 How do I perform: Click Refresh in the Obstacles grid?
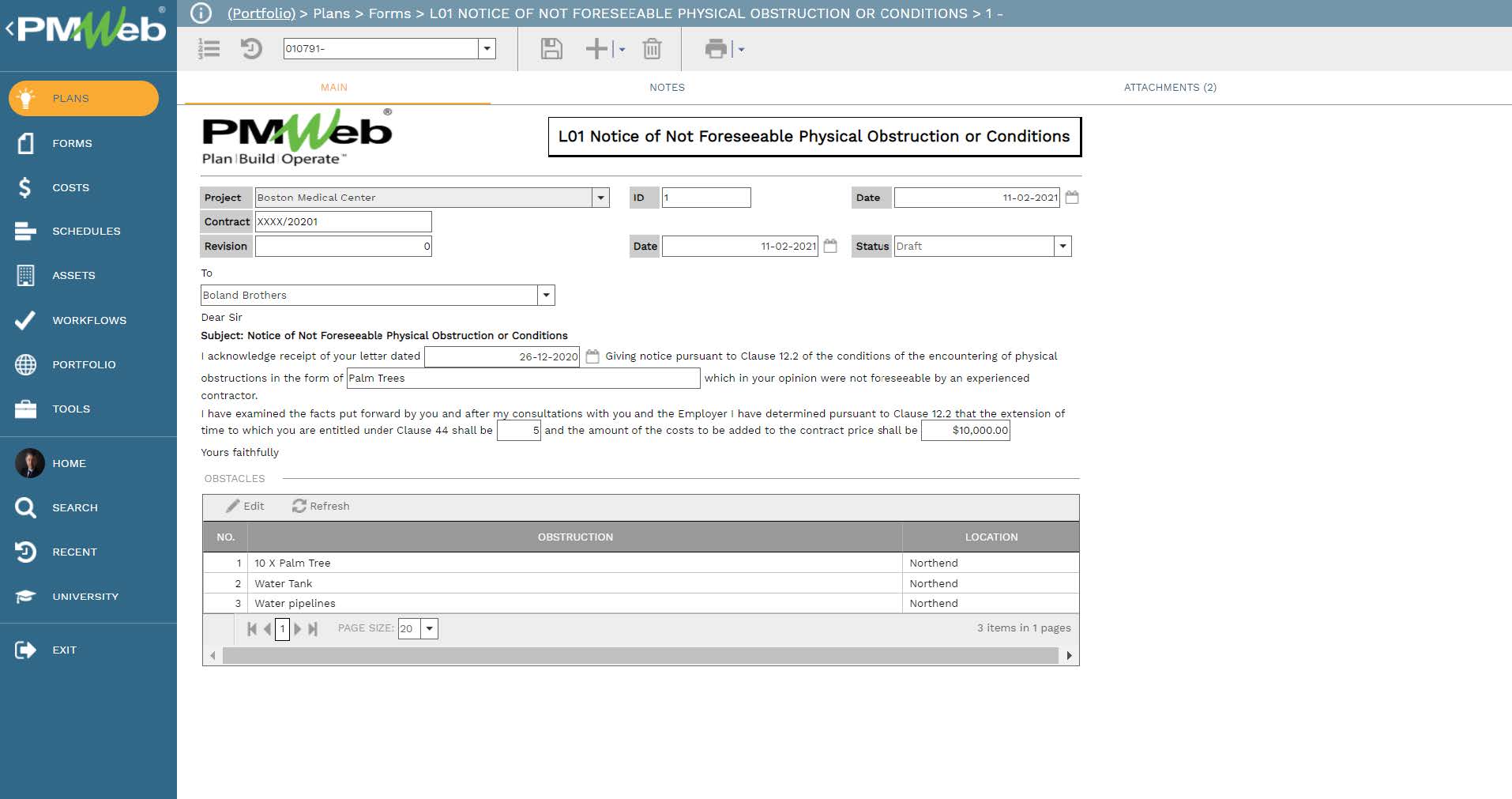pyautogui.click(x=321, y=507)
